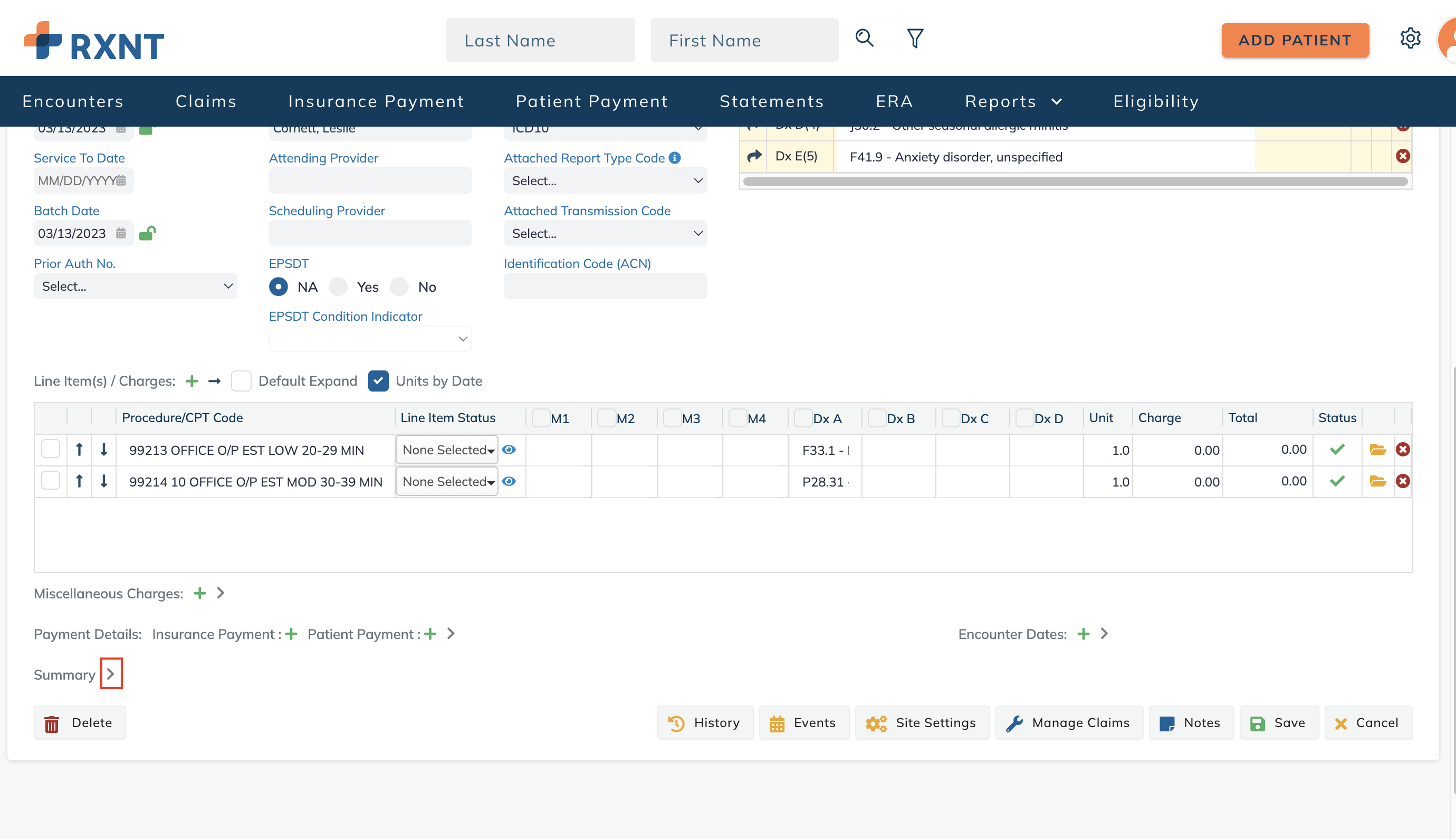The width and height of the screenshot is (1456, 839).
Task: Click the Last Name search field
Action: click(x=540, y=40)
